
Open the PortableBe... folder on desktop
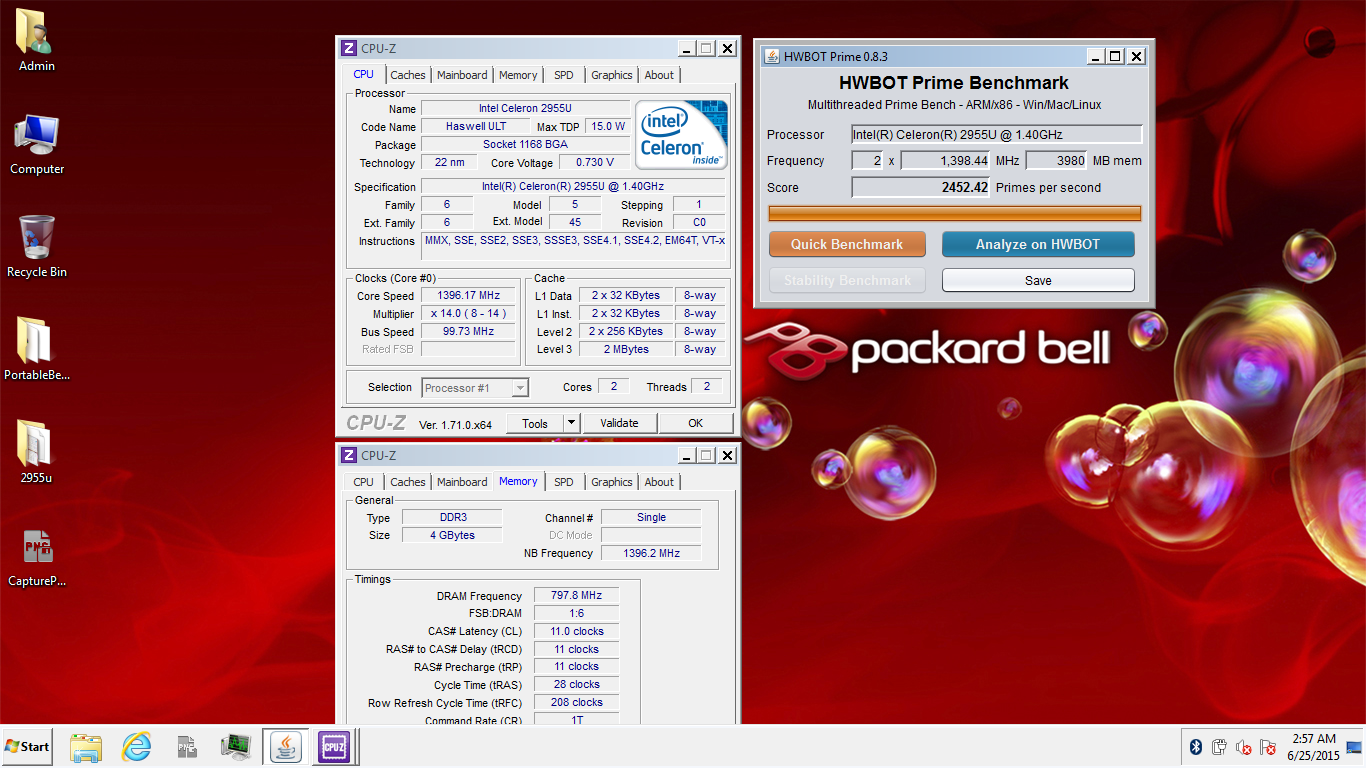(37, 350)
